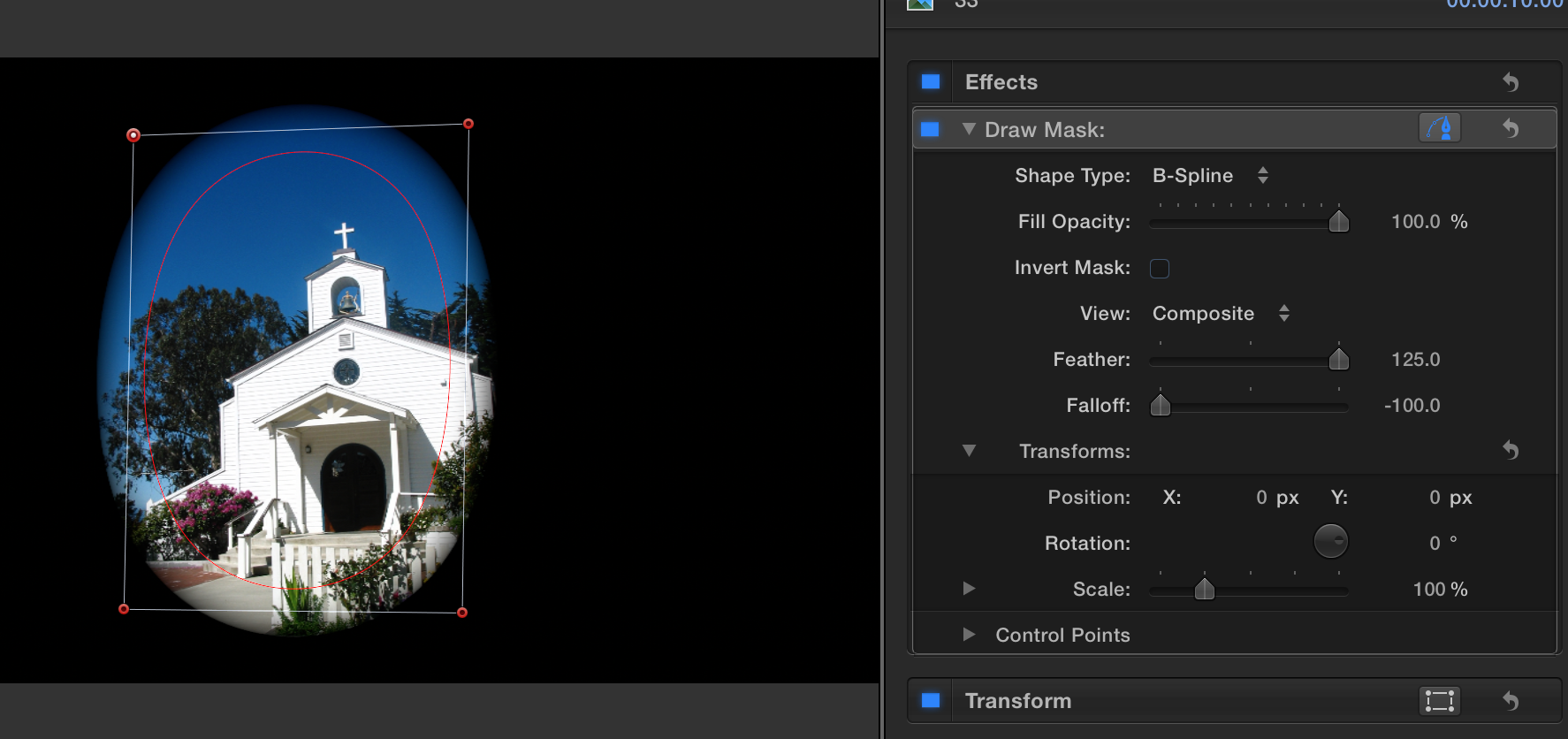
Task: Click the Feather parameter label
Action: coord(1092,360)
